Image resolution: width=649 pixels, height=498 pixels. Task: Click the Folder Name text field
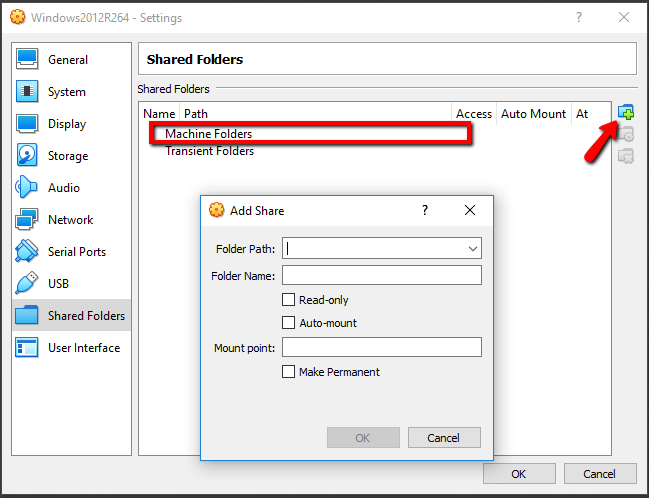(x=382, y=275)
